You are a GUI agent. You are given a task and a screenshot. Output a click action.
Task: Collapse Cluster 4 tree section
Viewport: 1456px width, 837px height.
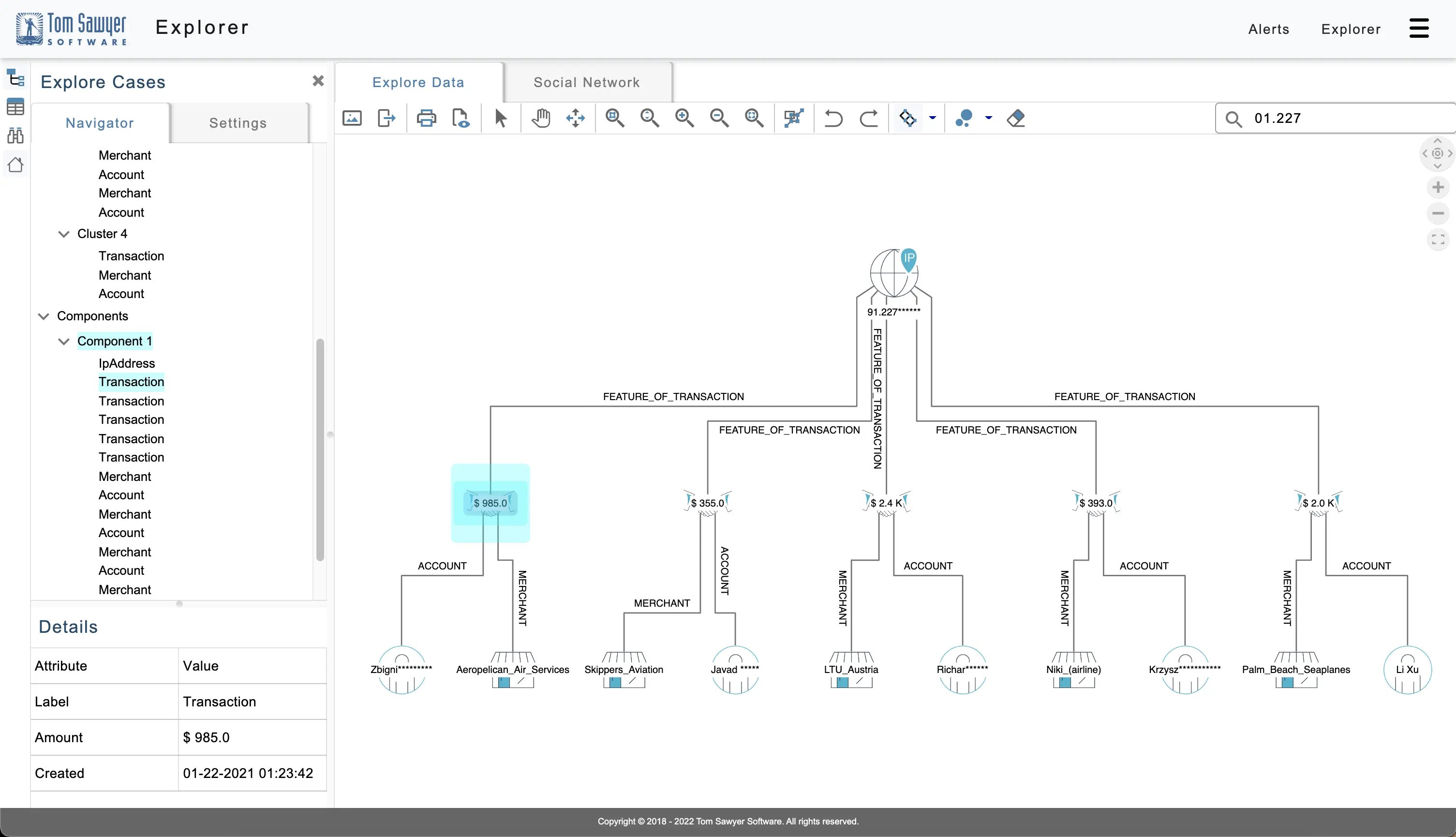64,233
